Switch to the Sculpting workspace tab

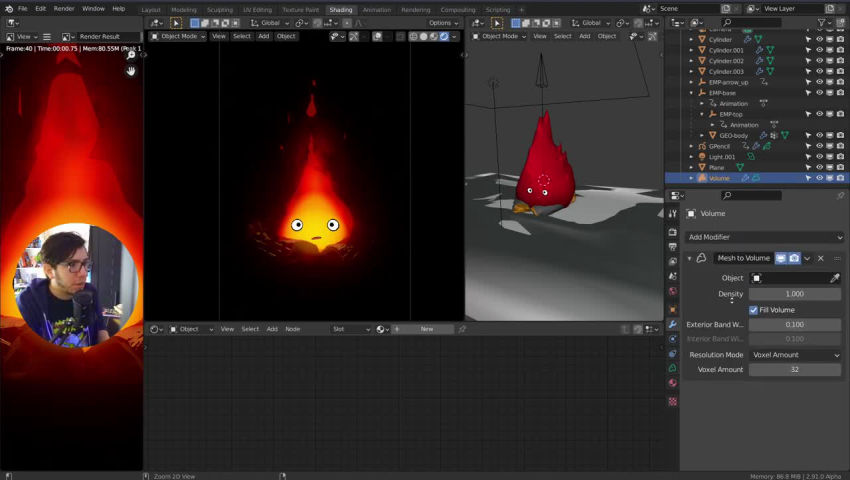click(x=220, y=10)
